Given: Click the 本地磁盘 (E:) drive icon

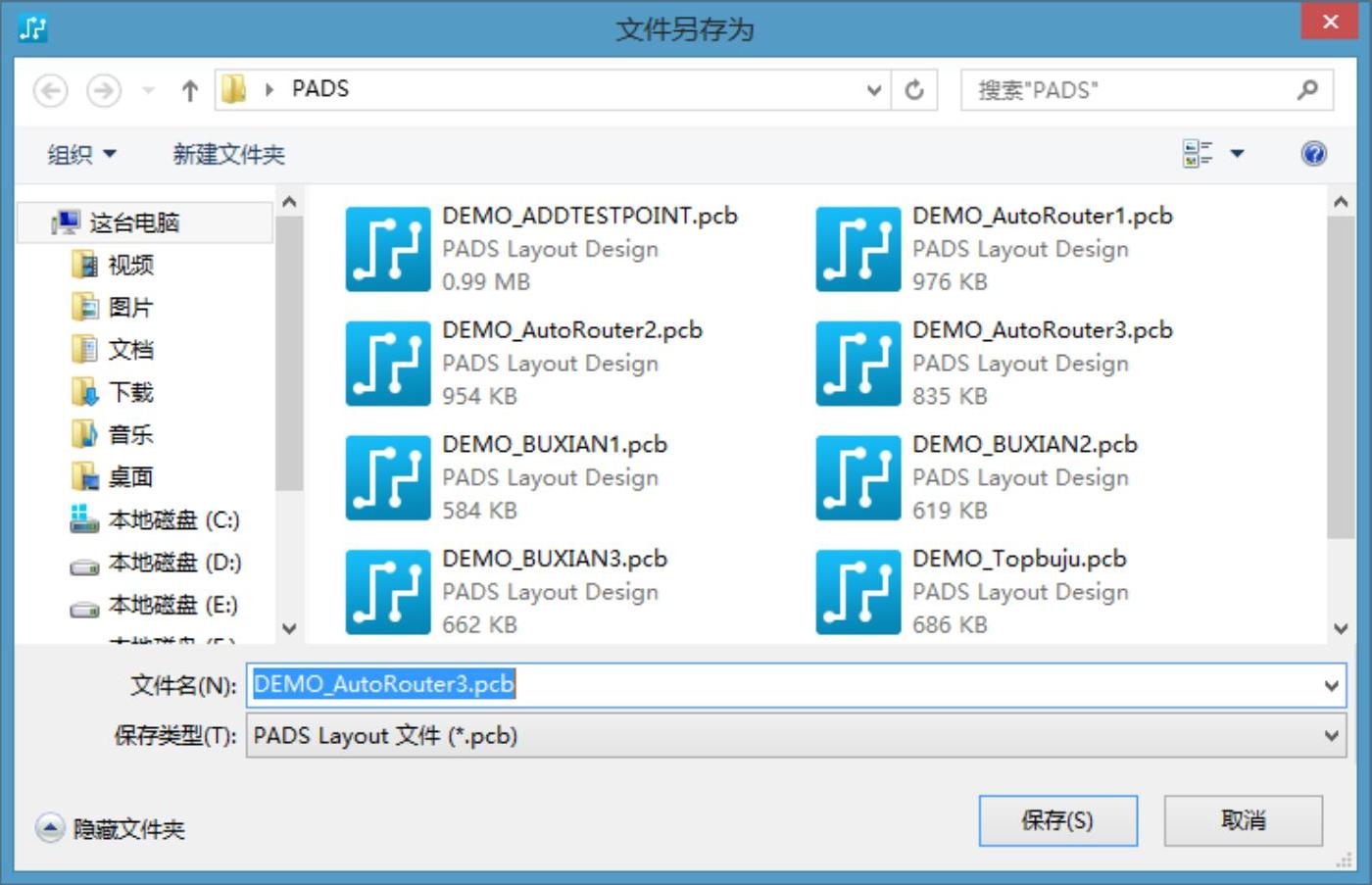Looking at the screenshot, I should click(84, 609).
